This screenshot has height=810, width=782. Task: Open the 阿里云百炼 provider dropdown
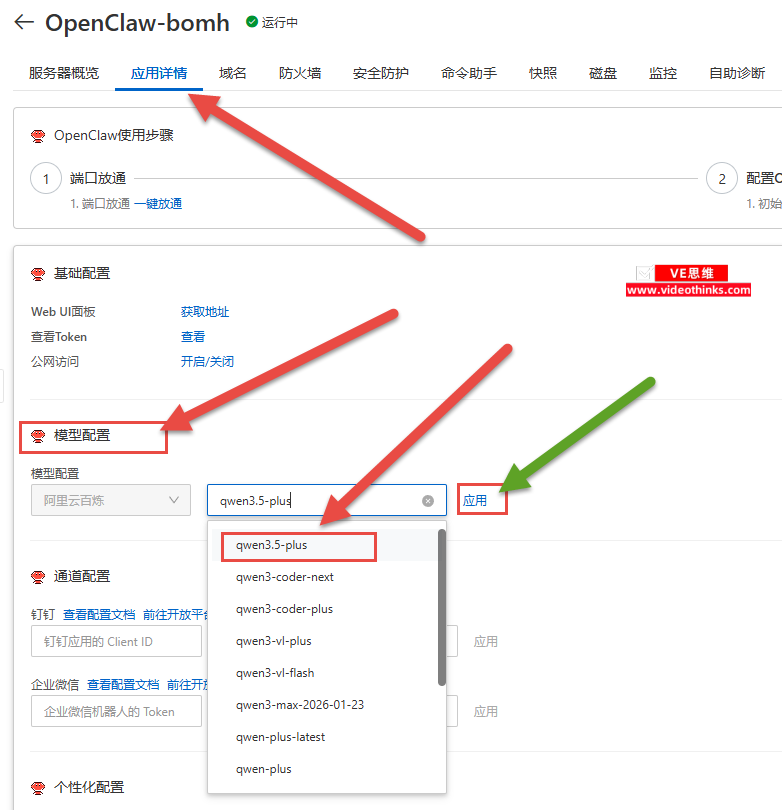[110, 500]
